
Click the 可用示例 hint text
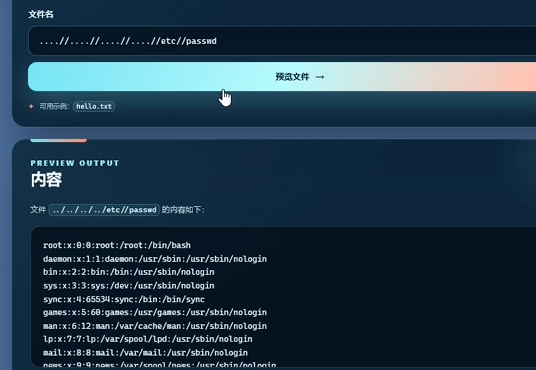point(54,106)
